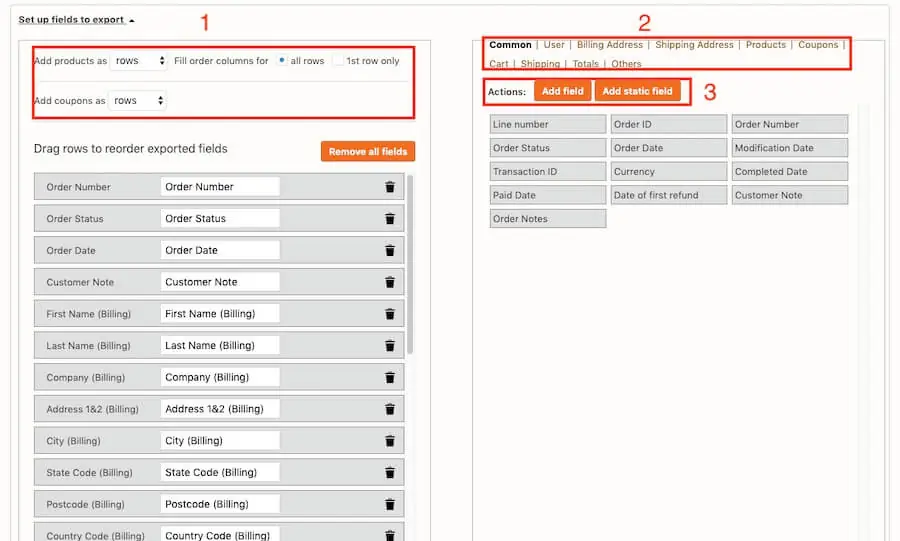900x541 pixels.
Task: Delete the Customer Note field row
Action: tap(390, 282)
